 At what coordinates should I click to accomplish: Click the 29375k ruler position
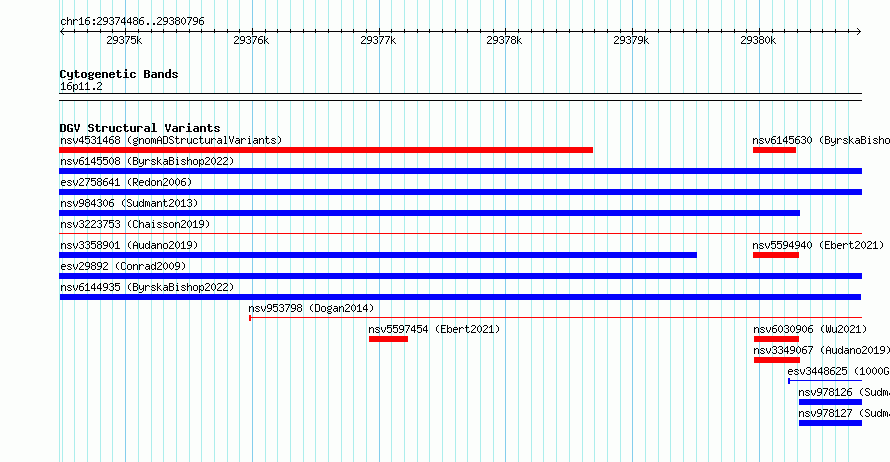[x=124, y=40]
